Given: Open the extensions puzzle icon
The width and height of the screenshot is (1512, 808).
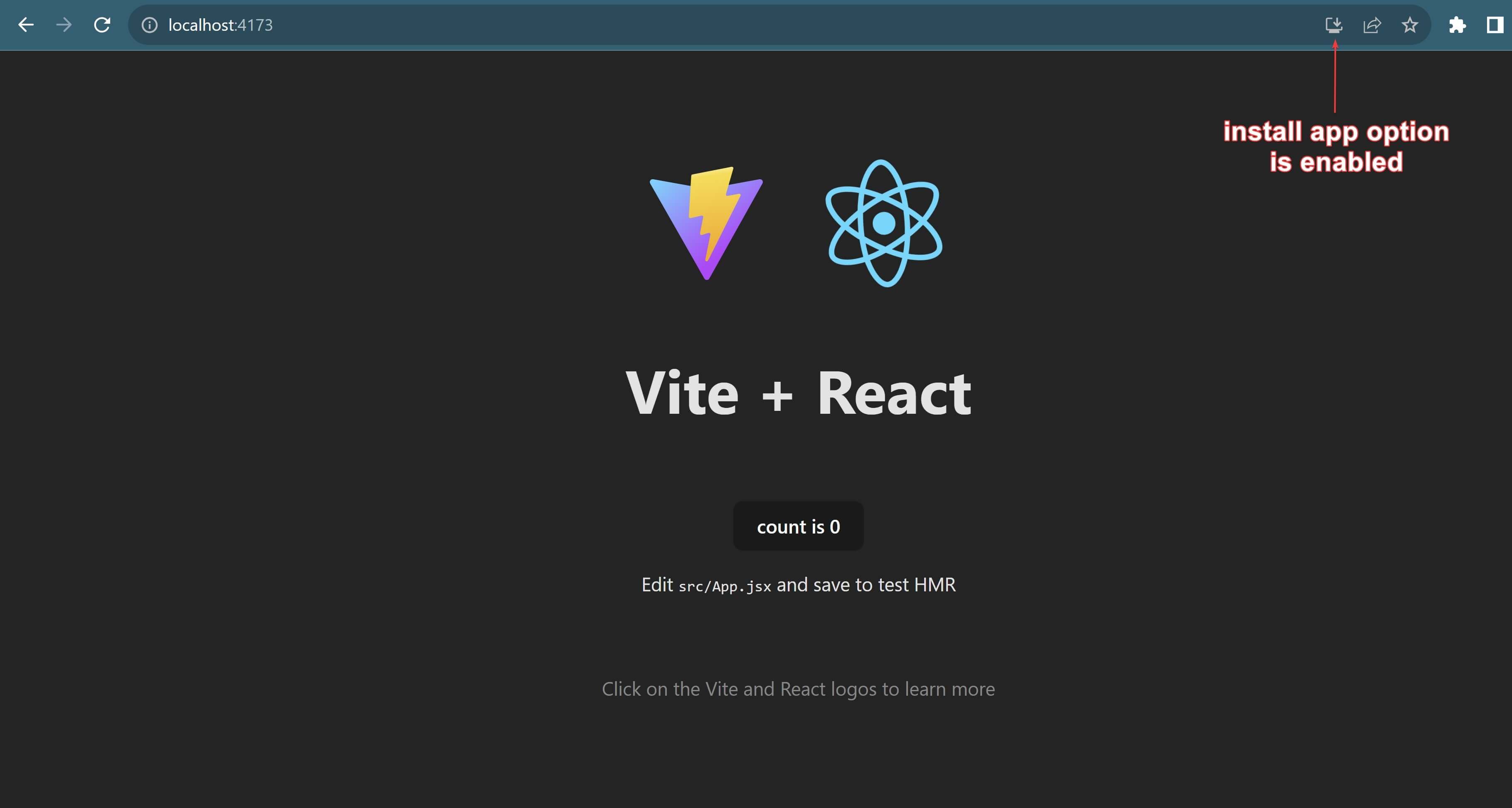Looking at the screenshot, I should 1458,25.
